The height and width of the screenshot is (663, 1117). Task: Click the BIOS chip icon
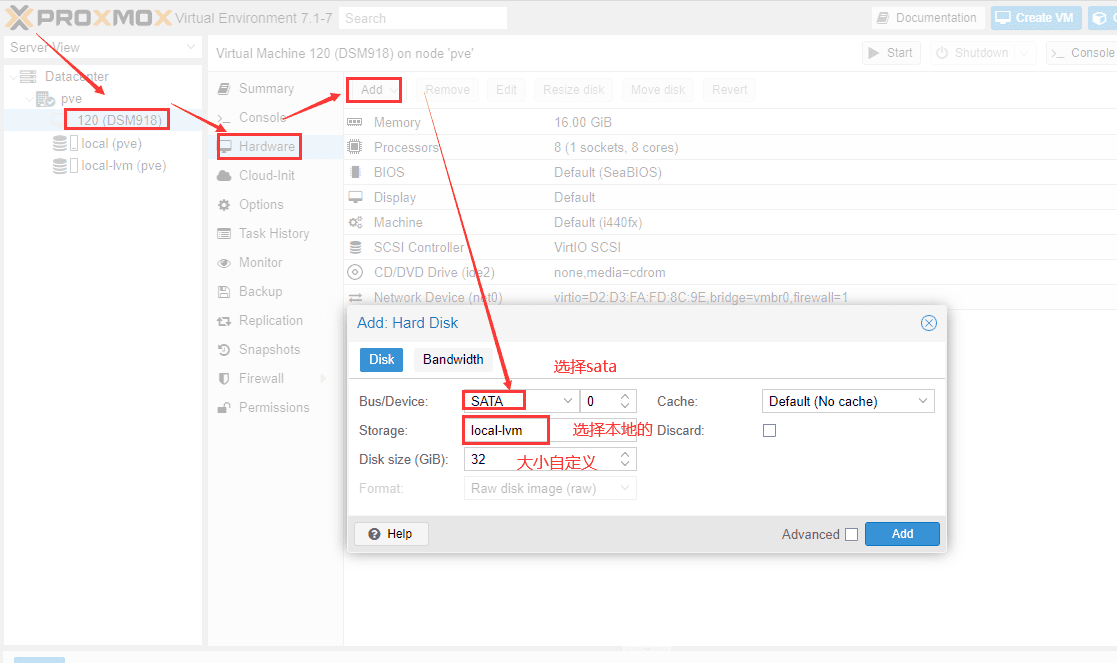(355, 172)
